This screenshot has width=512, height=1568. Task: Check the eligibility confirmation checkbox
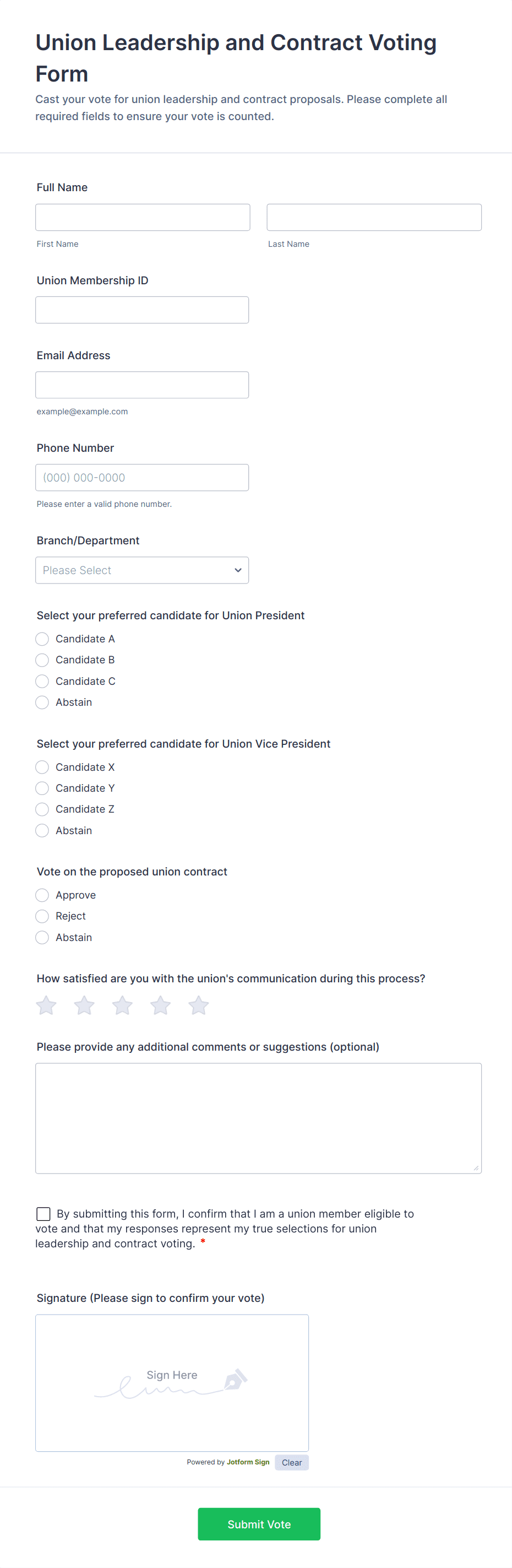point(43,1214)
